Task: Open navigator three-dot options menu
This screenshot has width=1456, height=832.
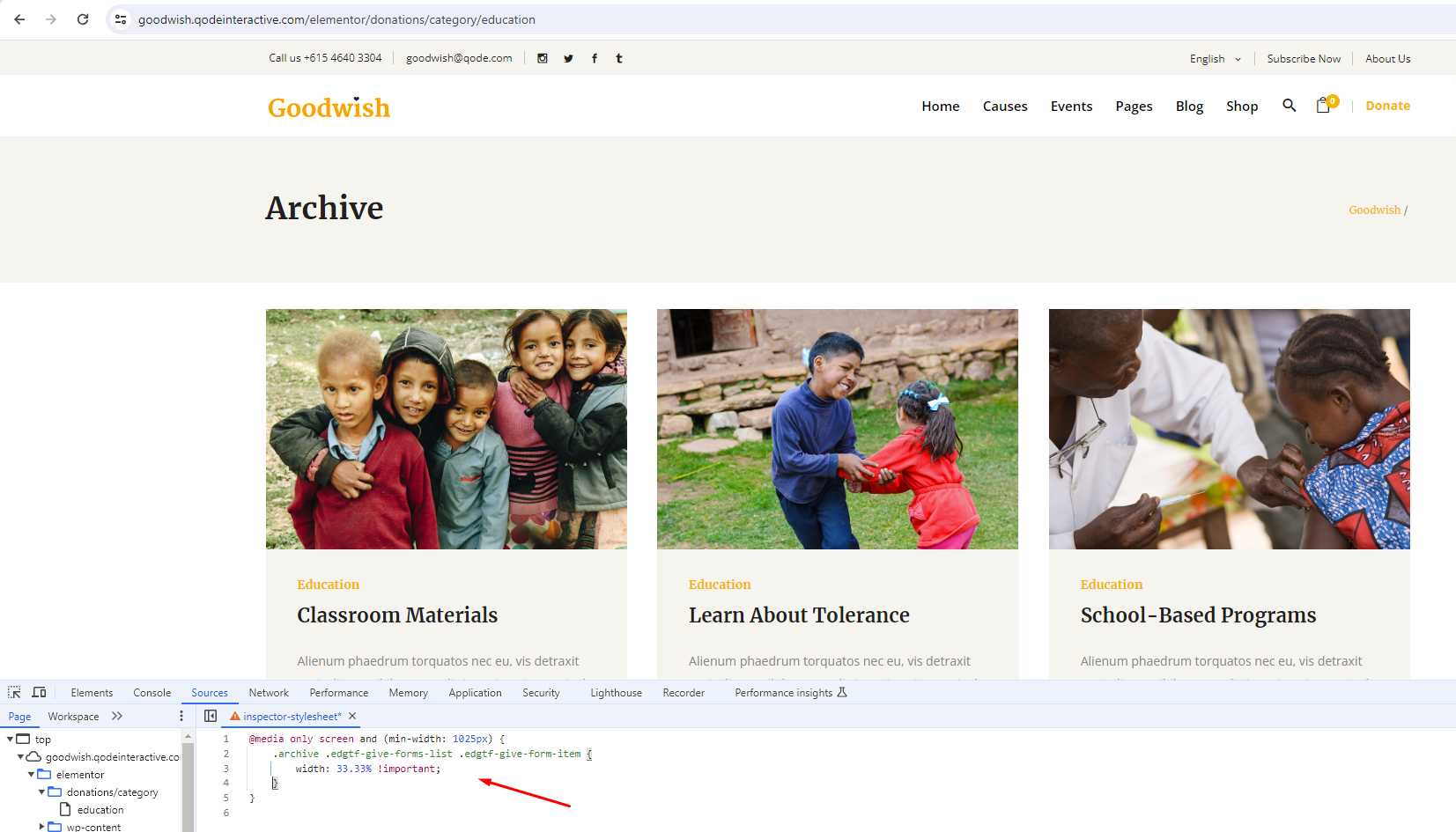Action: 181,717
